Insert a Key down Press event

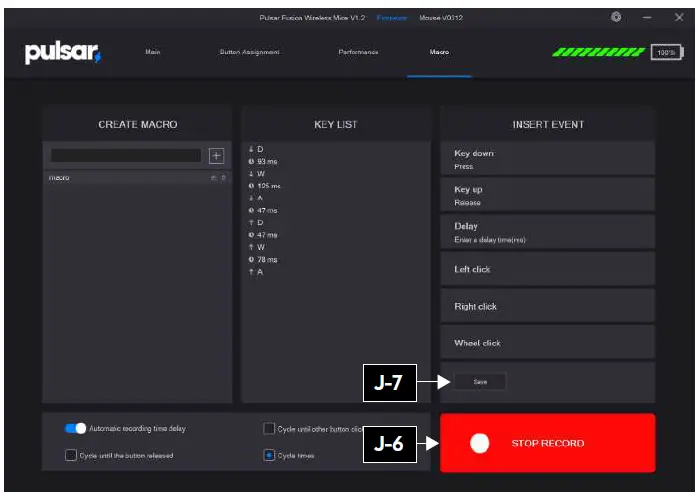(x=547, y=159)
